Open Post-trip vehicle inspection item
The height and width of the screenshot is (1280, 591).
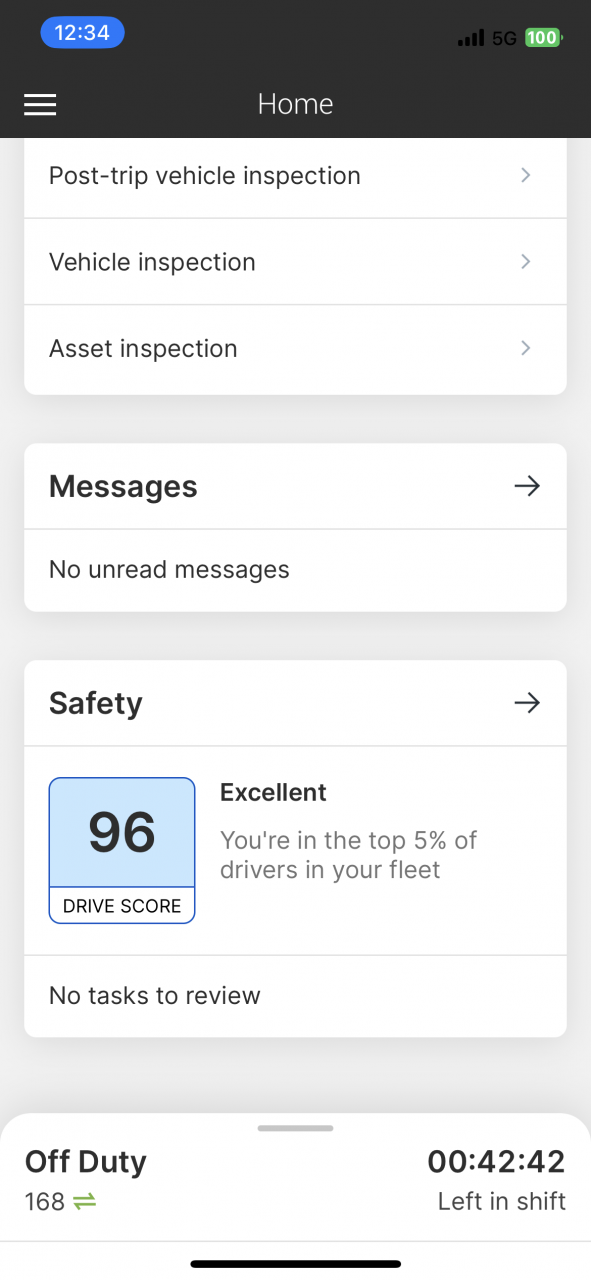(295, 176)
